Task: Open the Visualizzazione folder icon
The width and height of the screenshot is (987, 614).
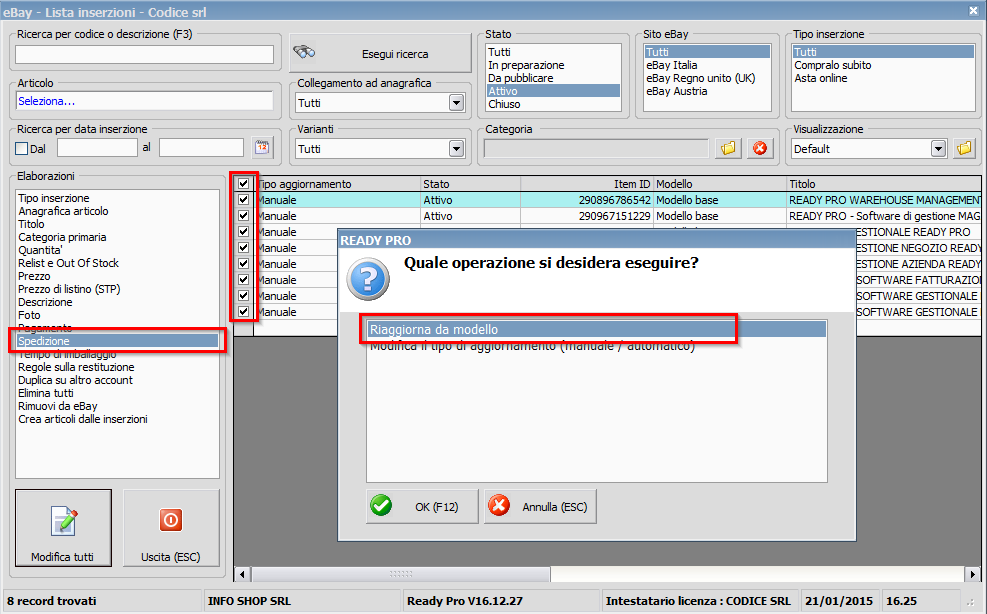Action: (x=964, y=149)
